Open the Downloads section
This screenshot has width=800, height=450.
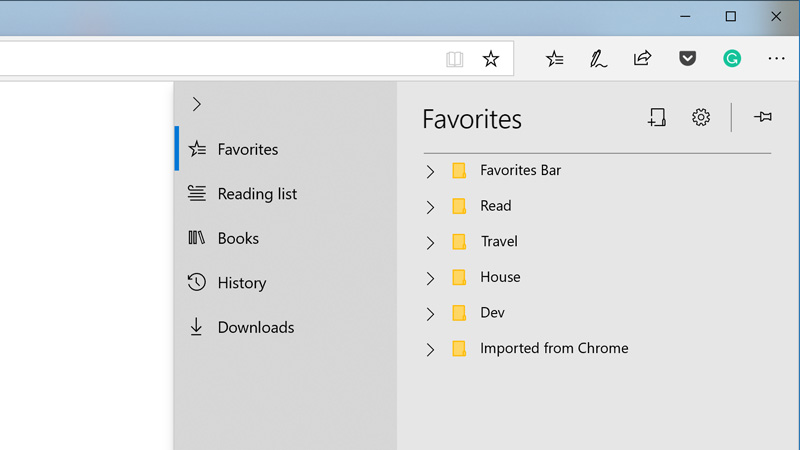(255, 327)
